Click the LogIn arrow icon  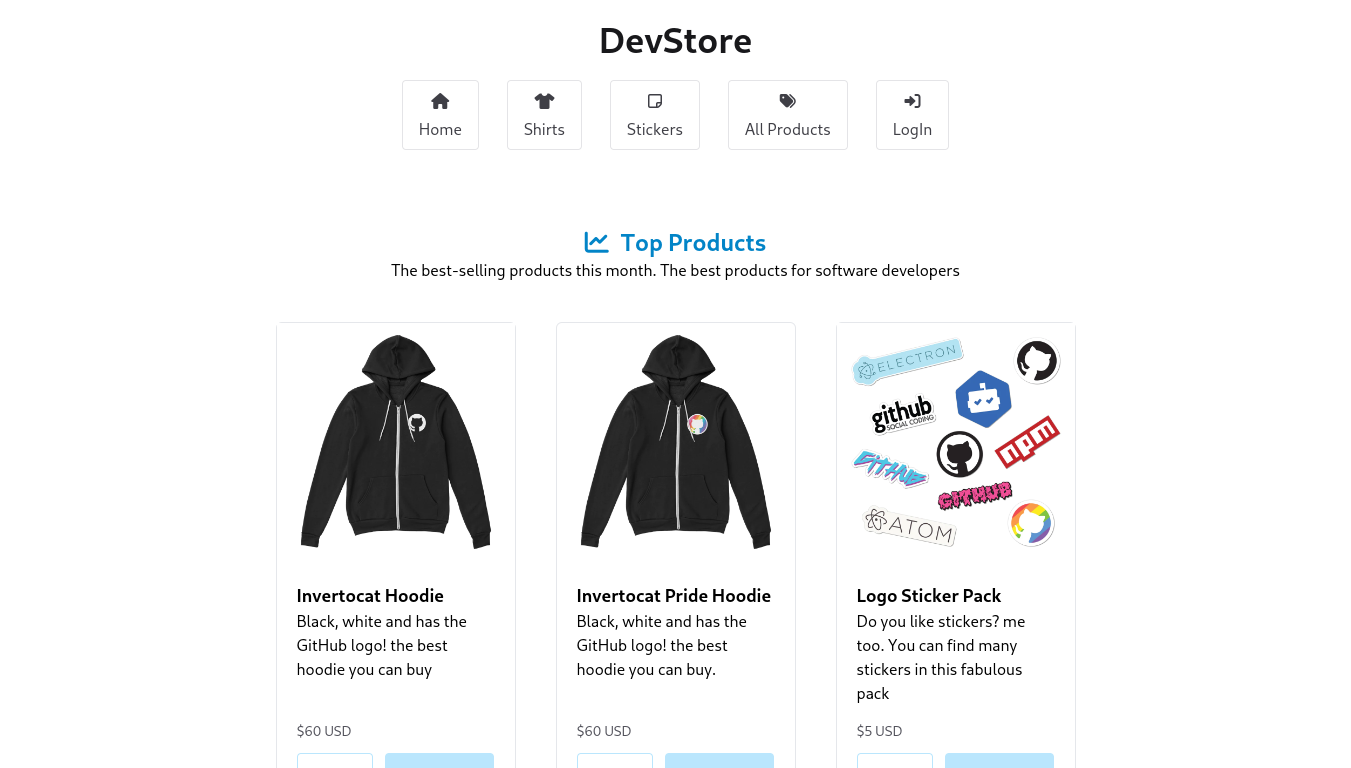(x=912, y=101)
